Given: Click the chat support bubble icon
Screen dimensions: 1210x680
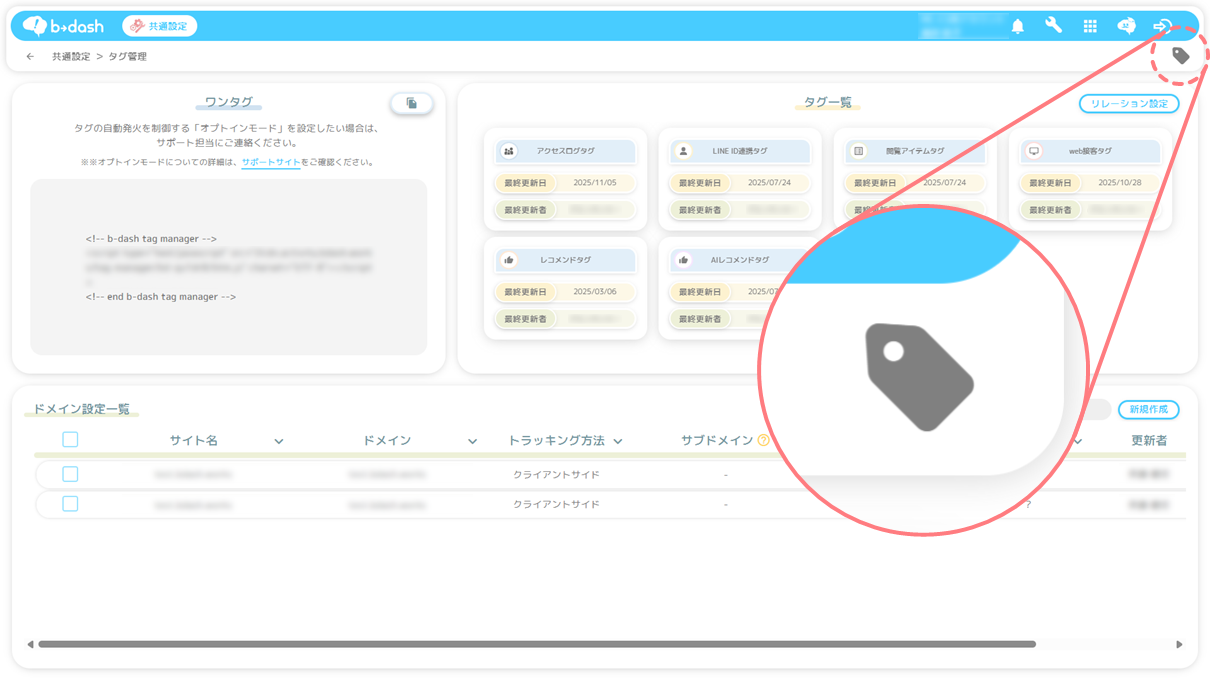Looking at the screenshot, I should pos(1126,27).
